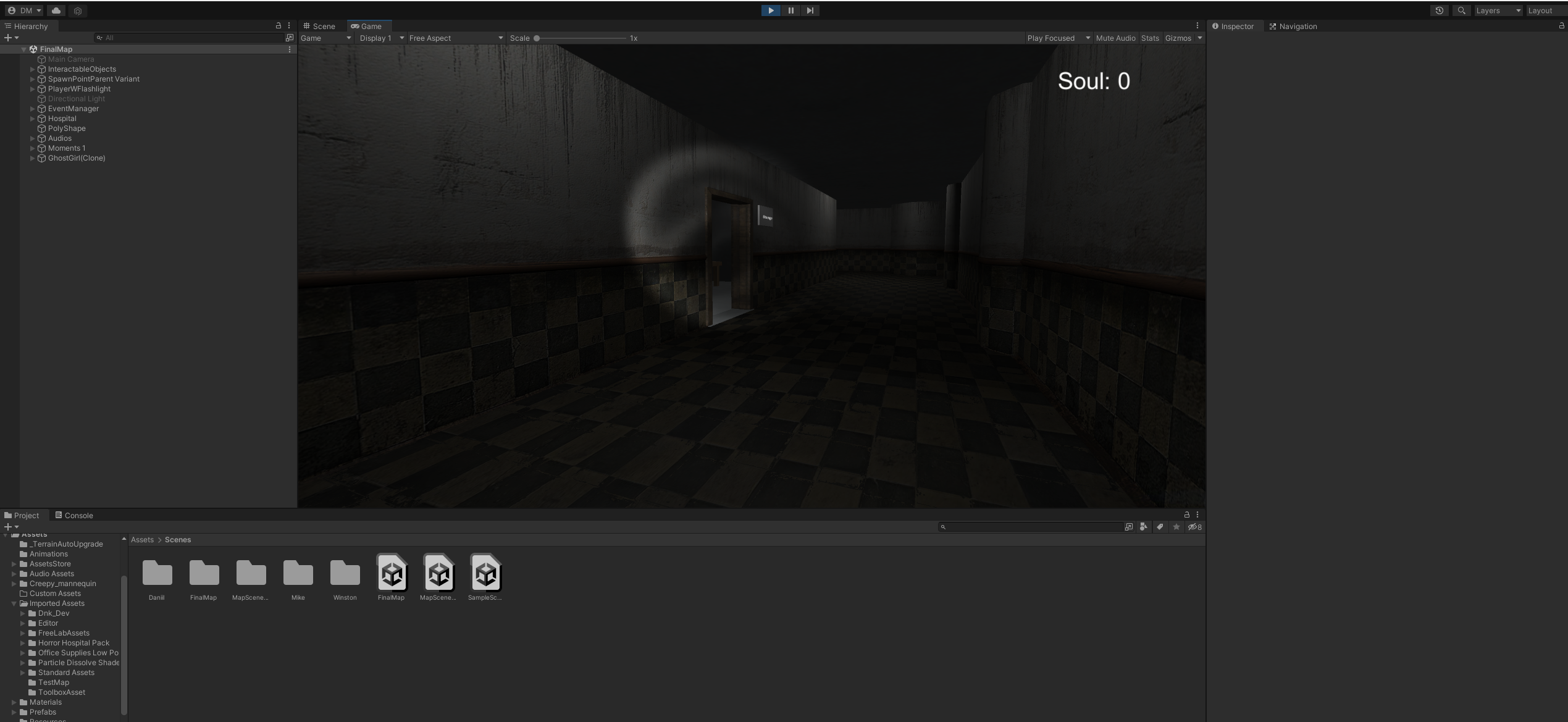Click the favorites star in Project search
Image resolution: width=1568 pixels, height=722 pixels.
coord(1176,527)
